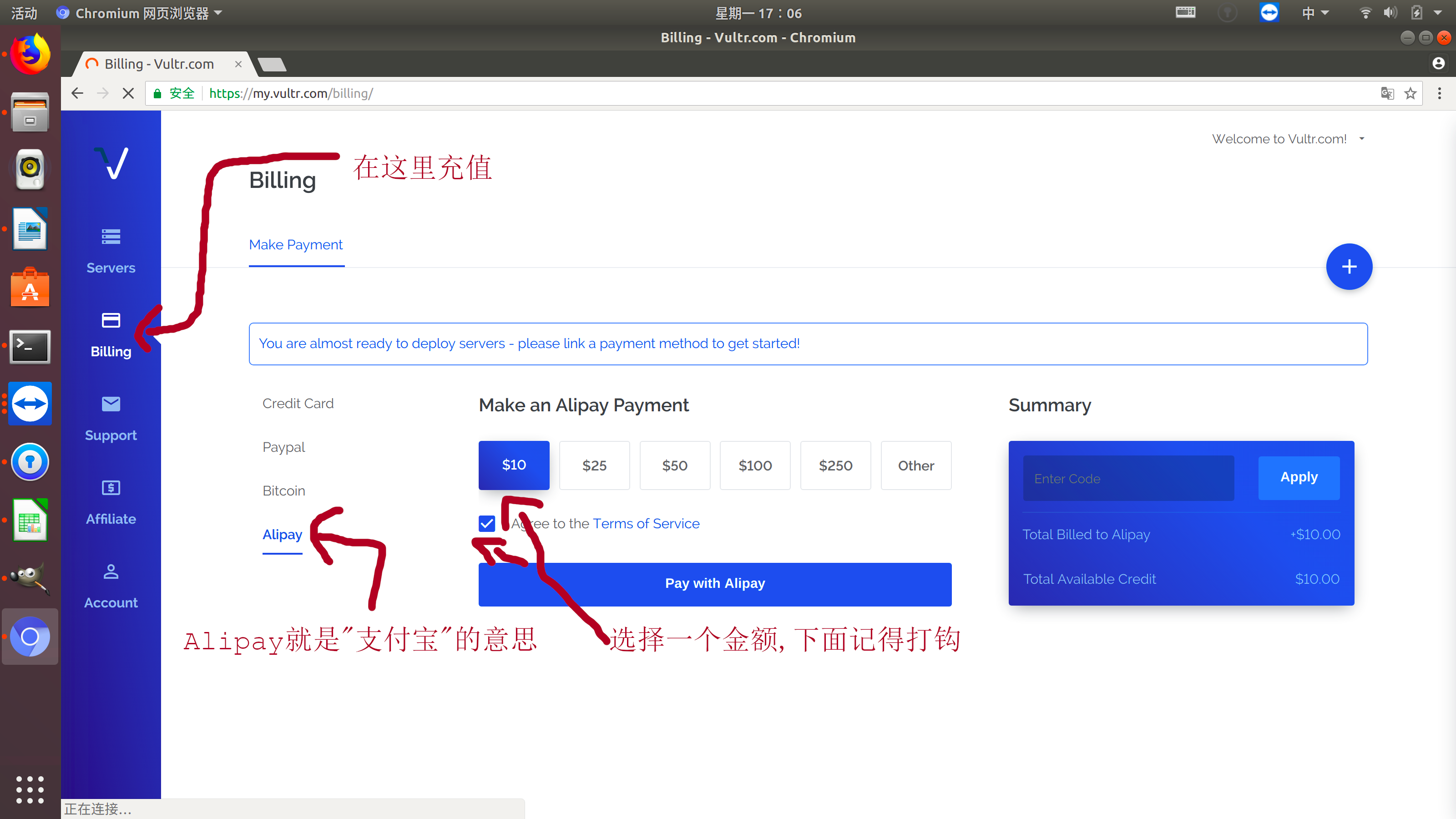This screenshot has width=1456, height=819.
Task: Stop page loading with X button
Action: pyautogui.click(x=128, y=93)
